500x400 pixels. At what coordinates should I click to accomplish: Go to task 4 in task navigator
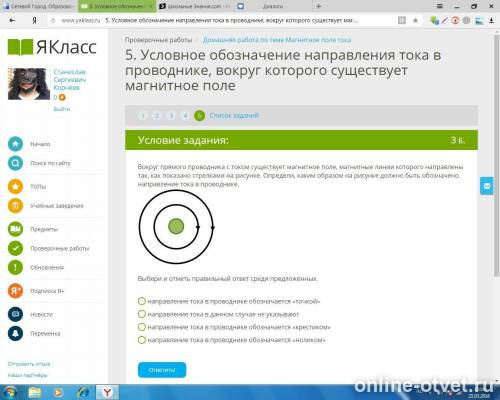coord(185,116)
